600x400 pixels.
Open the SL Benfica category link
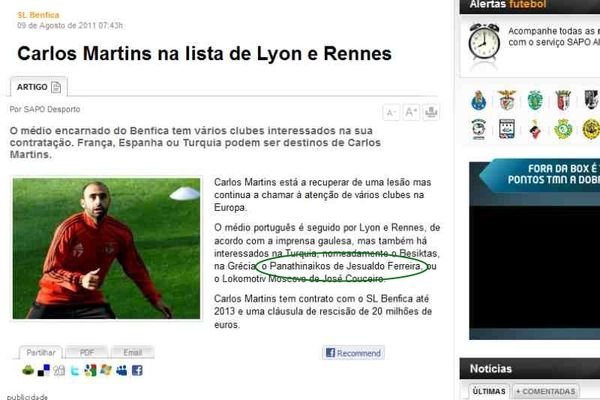38,15
